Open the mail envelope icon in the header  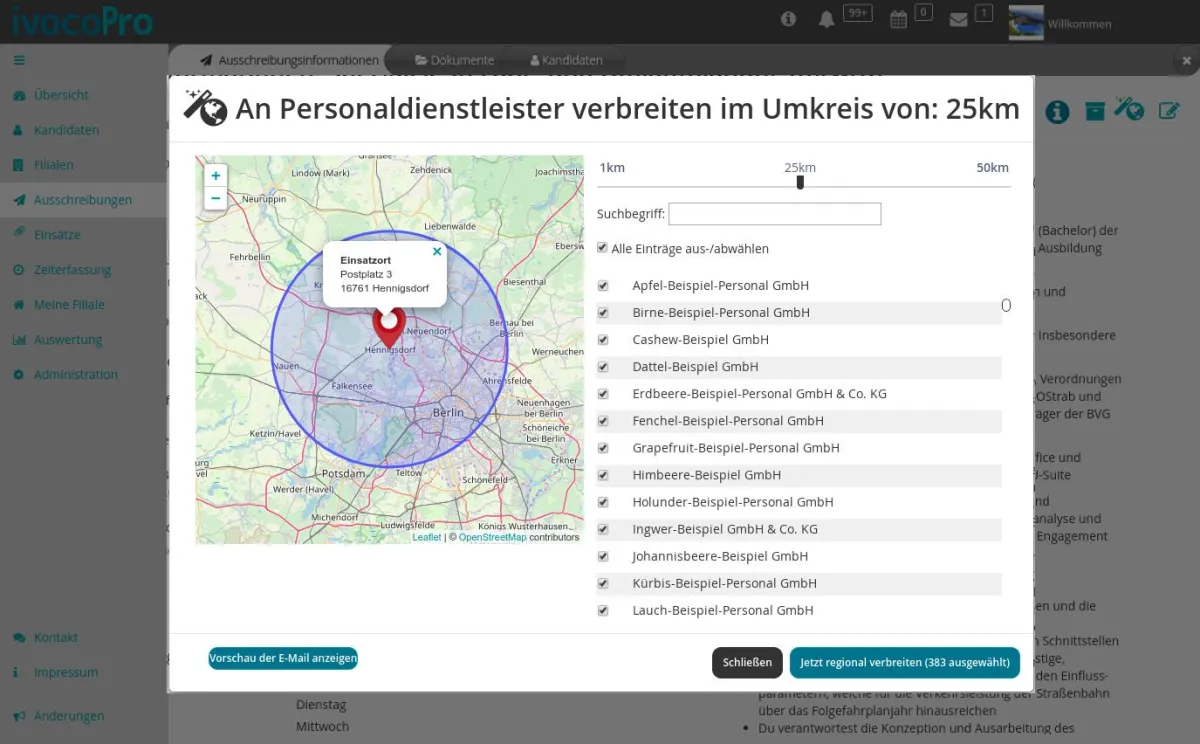click(x=958, y=20)
